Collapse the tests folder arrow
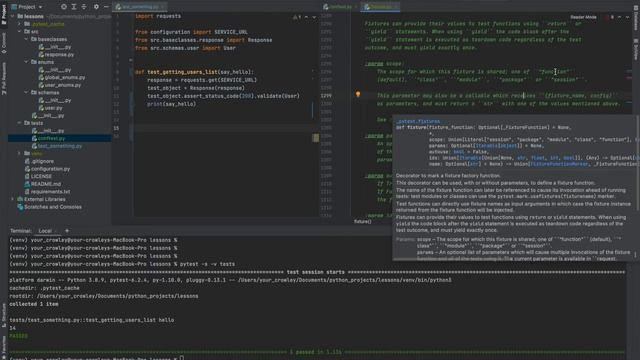 pyautogui.click(x=19, y=123)
